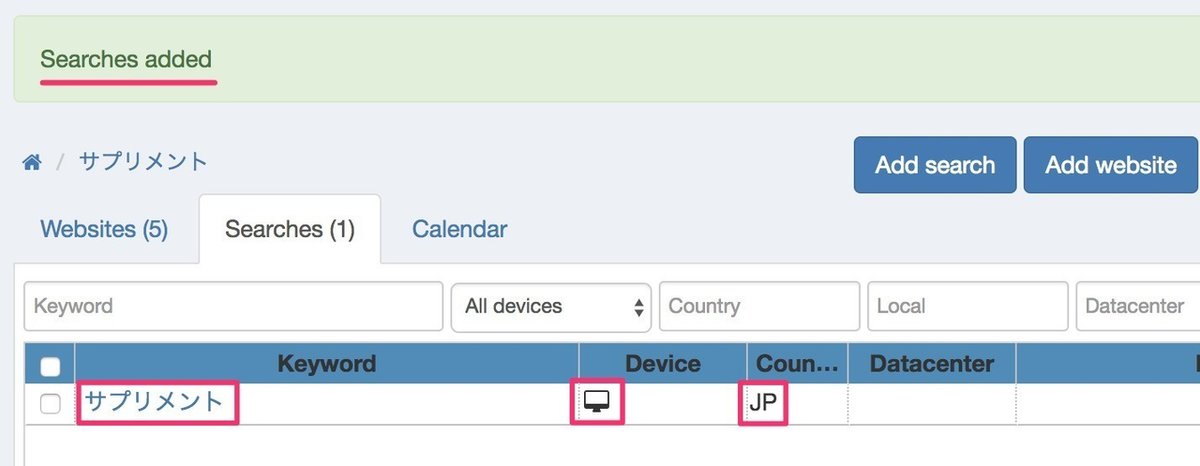
Task: Click the Add search button
Action: (x=934, y=165)
